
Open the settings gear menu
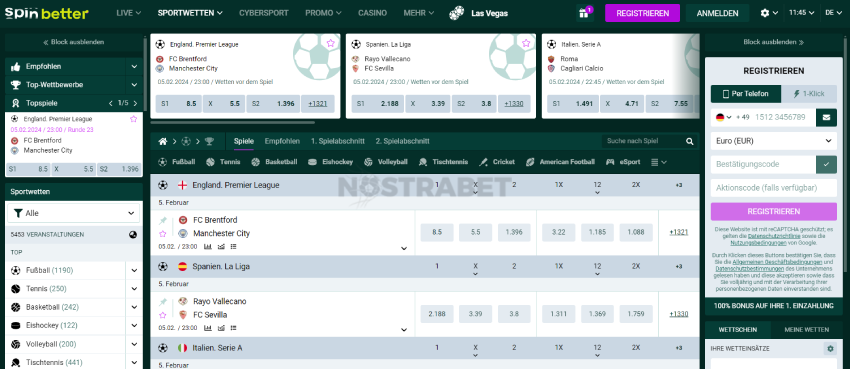(765, 13)
